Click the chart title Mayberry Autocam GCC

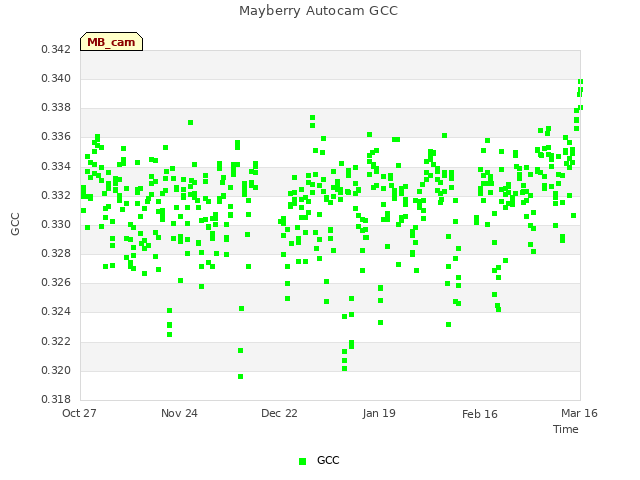318,11
